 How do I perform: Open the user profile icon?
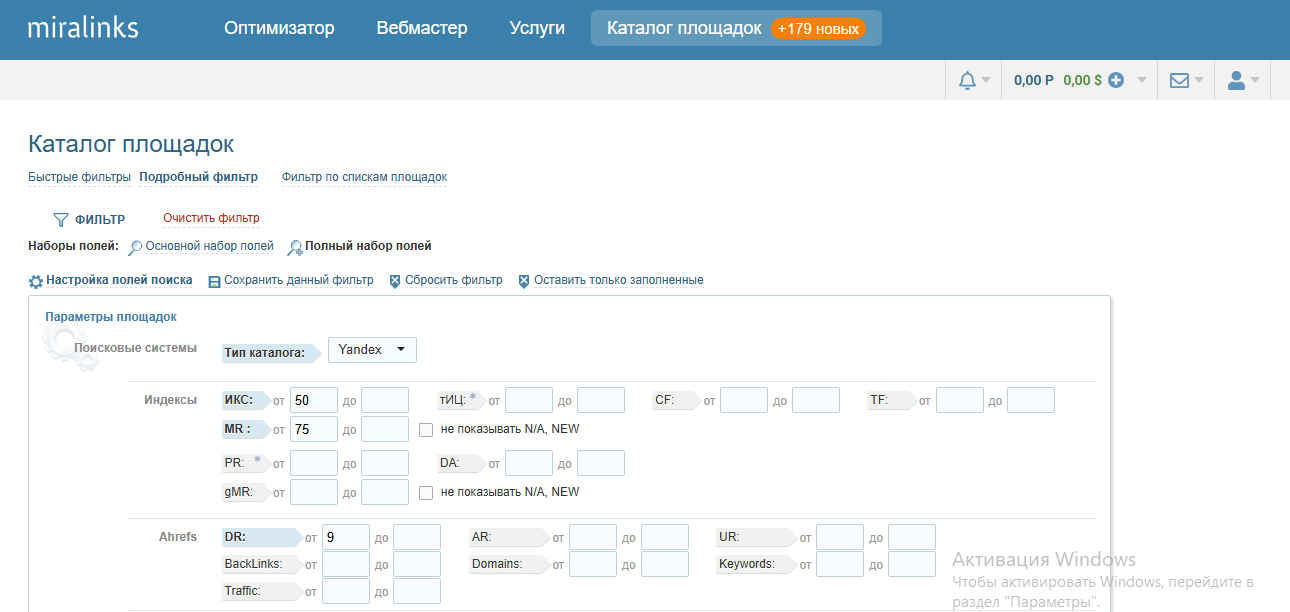click(x=1236, y=81)
